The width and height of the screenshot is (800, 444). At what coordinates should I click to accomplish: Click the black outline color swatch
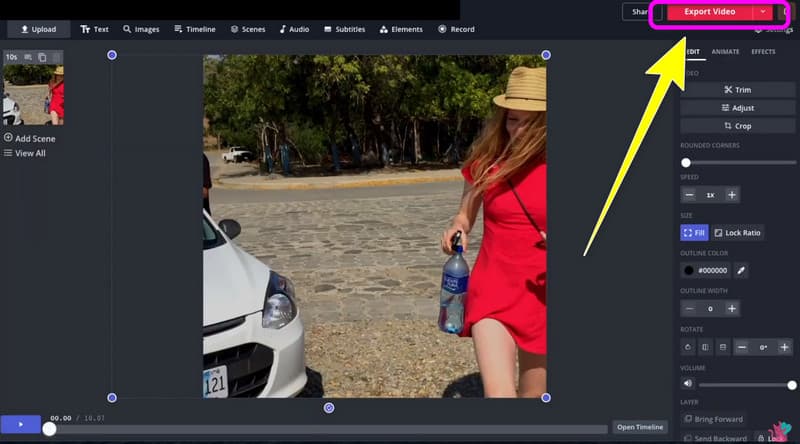[x=689, y=270]
